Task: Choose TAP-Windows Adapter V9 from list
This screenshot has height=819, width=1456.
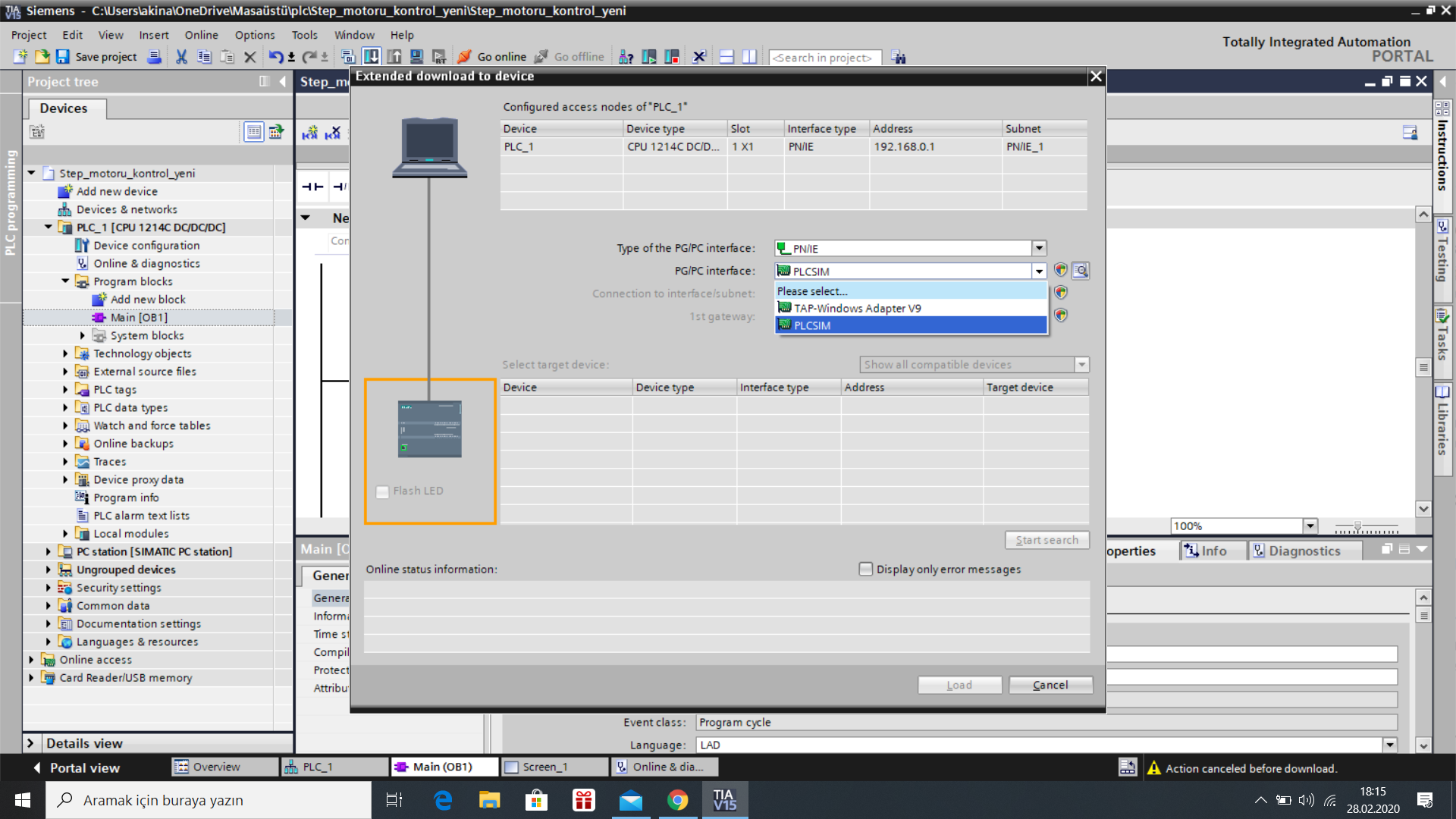Action: coord(911,308)
